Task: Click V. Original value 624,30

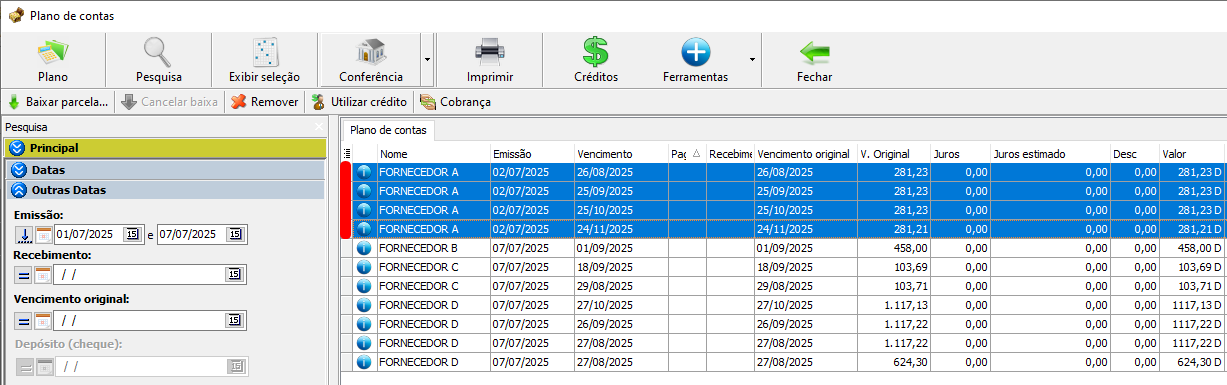Action: coord(893,362)
